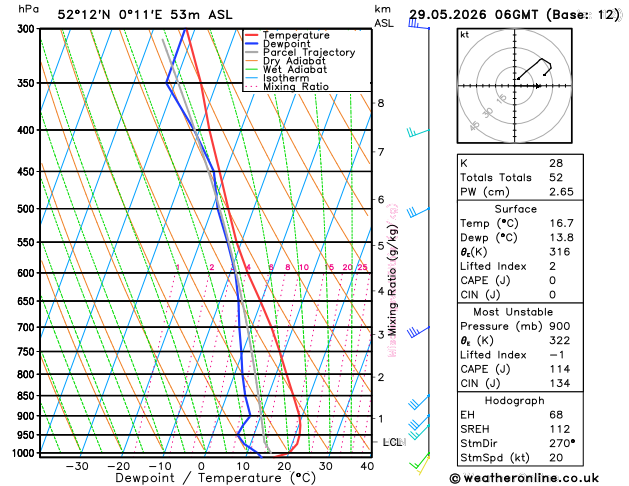This screenshot has width=629, height=486.
Task: Click the mixing ratio 25 label
Action: click(x=362, y=267)
